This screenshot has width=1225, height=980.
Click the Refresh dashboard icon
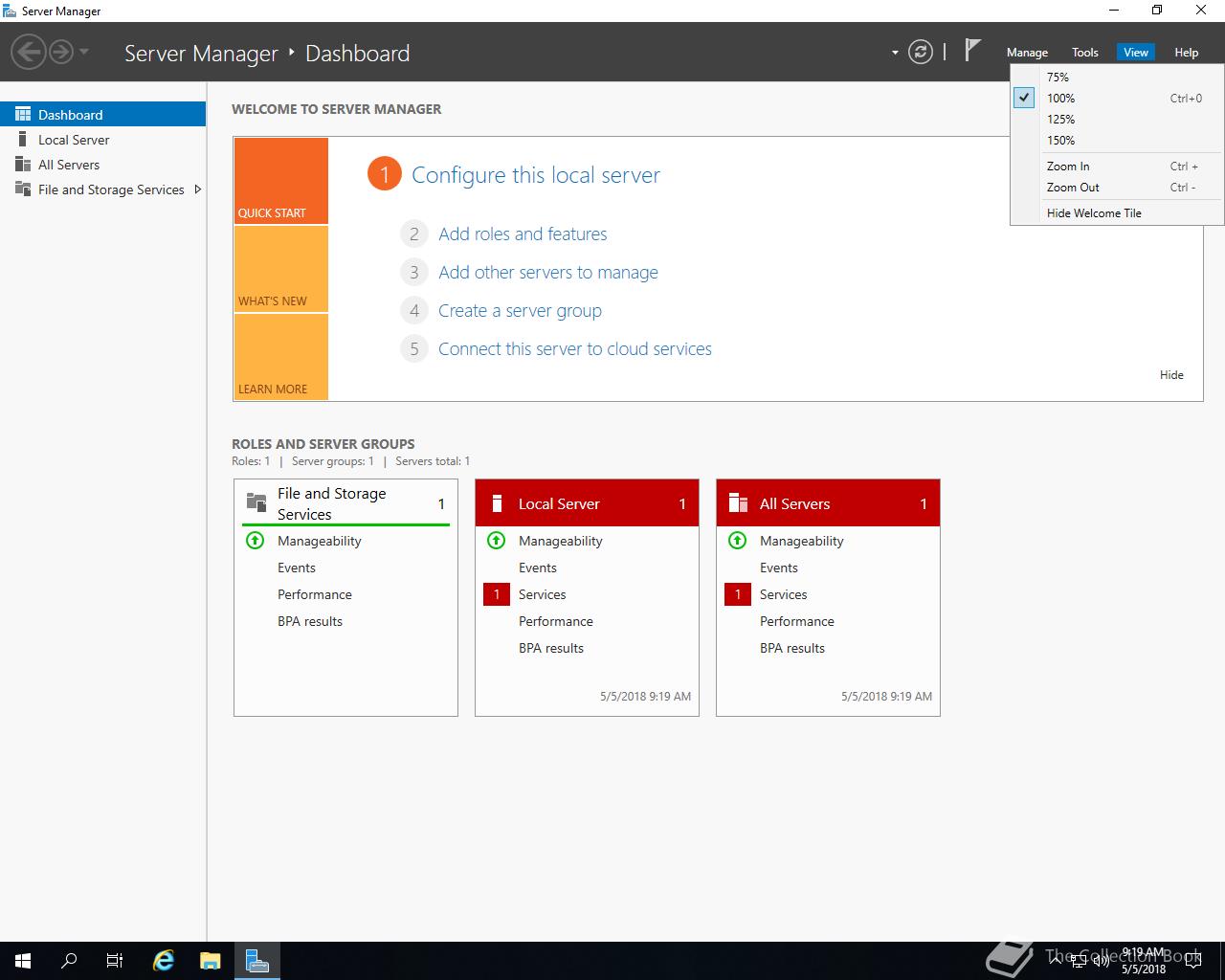920,52
